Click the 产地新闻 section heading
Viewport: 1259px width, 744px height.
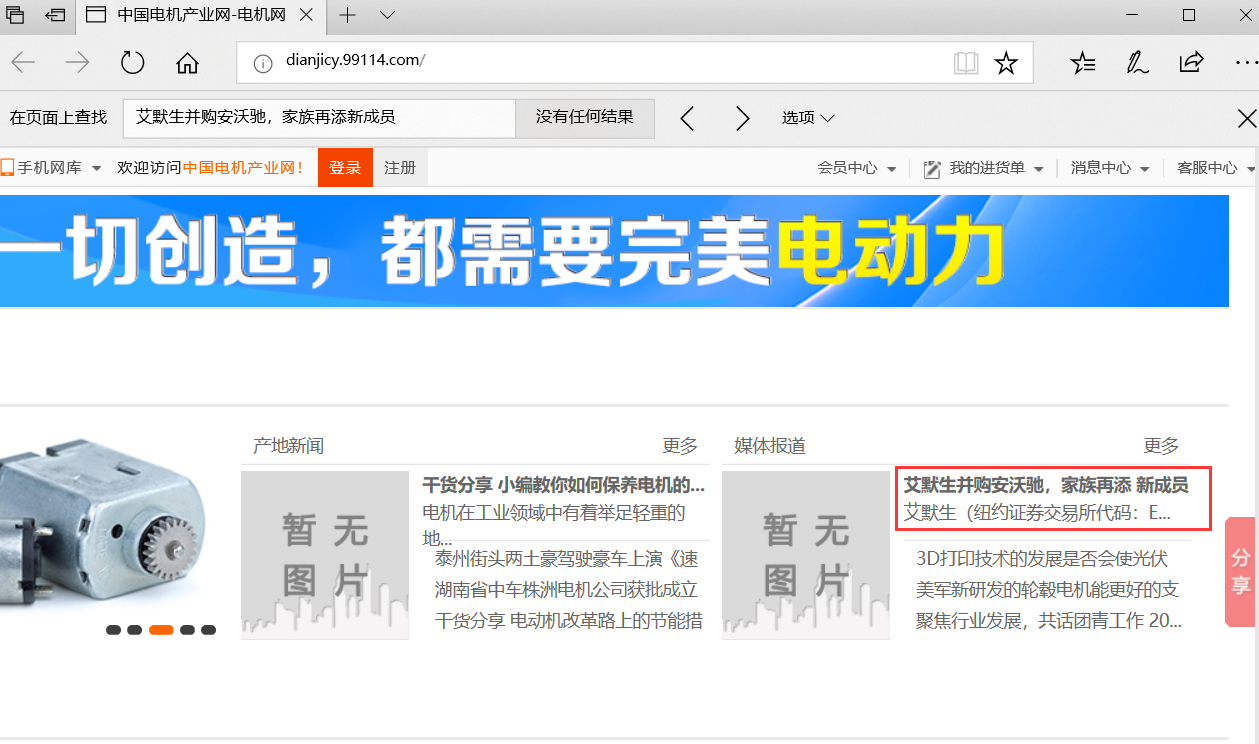point(288,446)
